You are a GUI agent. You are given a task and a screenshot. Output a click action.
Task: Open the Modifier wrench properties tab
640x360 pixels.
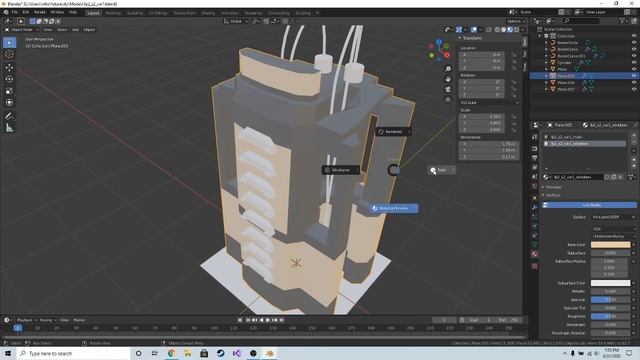pos(535,207)
